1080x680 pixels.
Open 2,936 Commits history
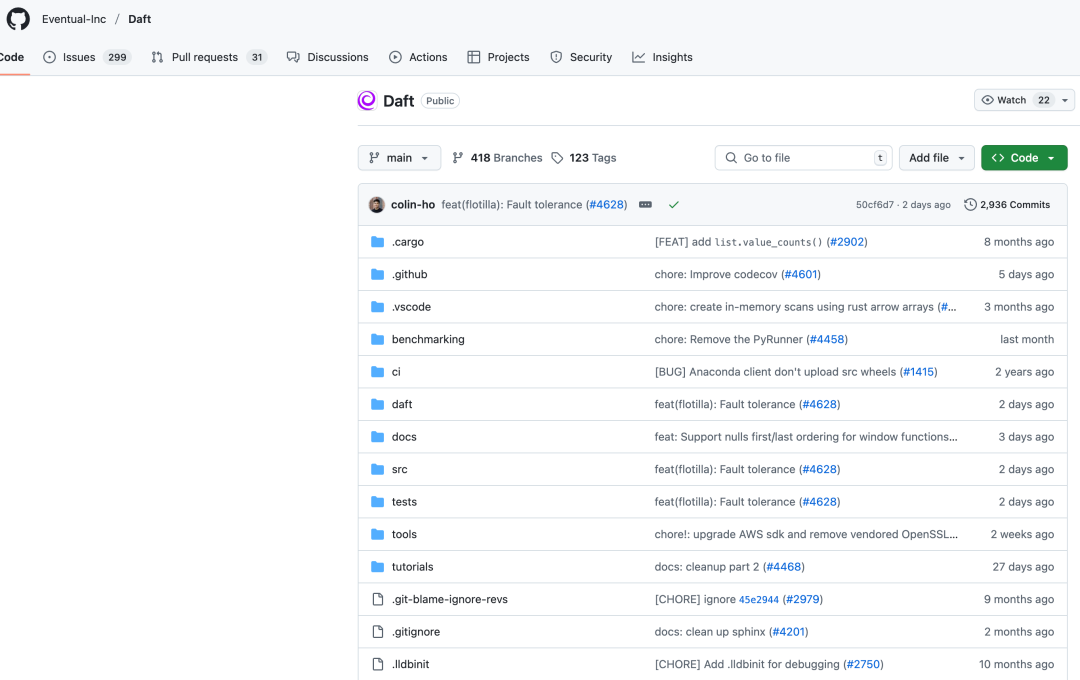click(1007, 205)
